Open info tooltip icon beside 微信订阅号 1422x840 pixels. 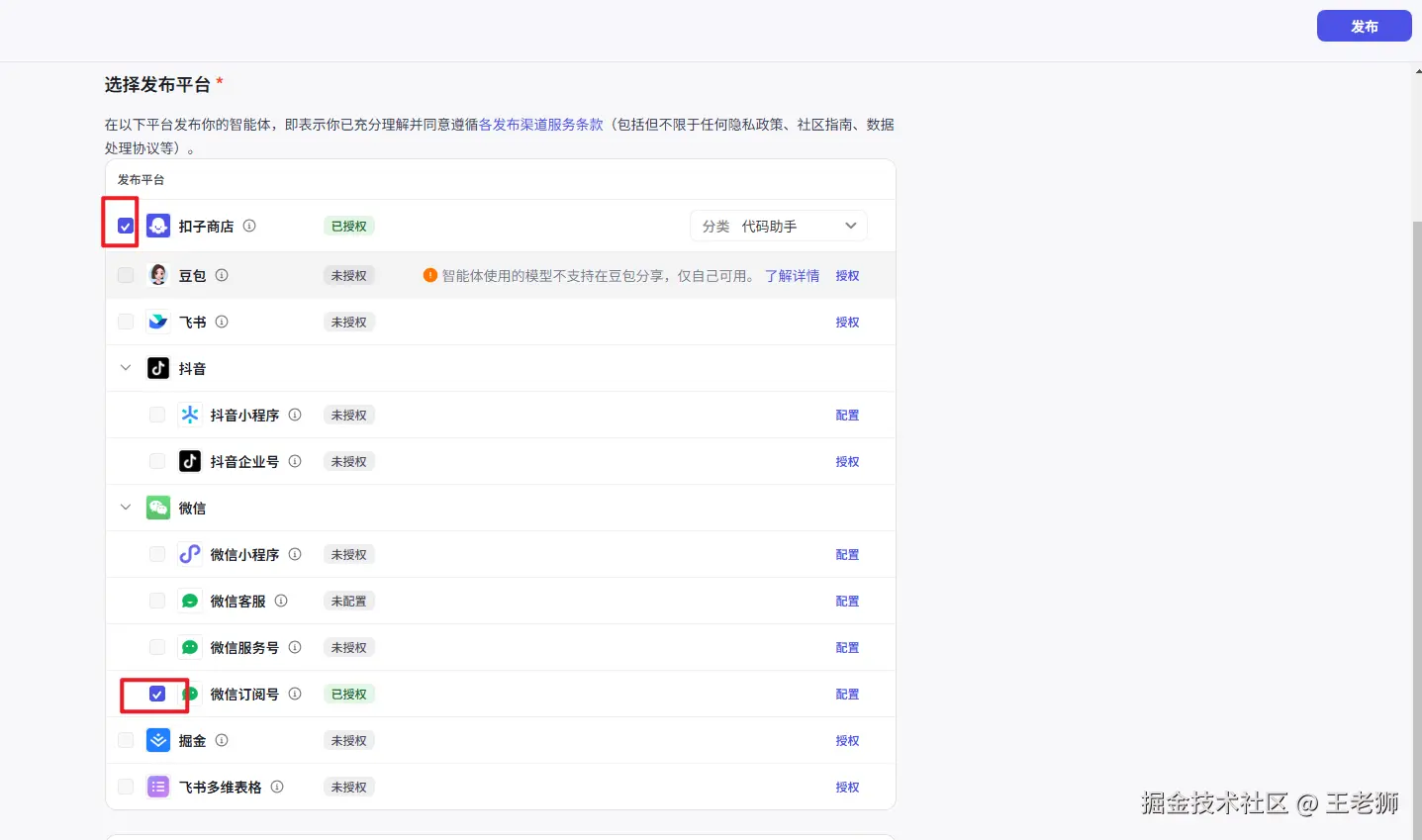click(x=295, y=694)
